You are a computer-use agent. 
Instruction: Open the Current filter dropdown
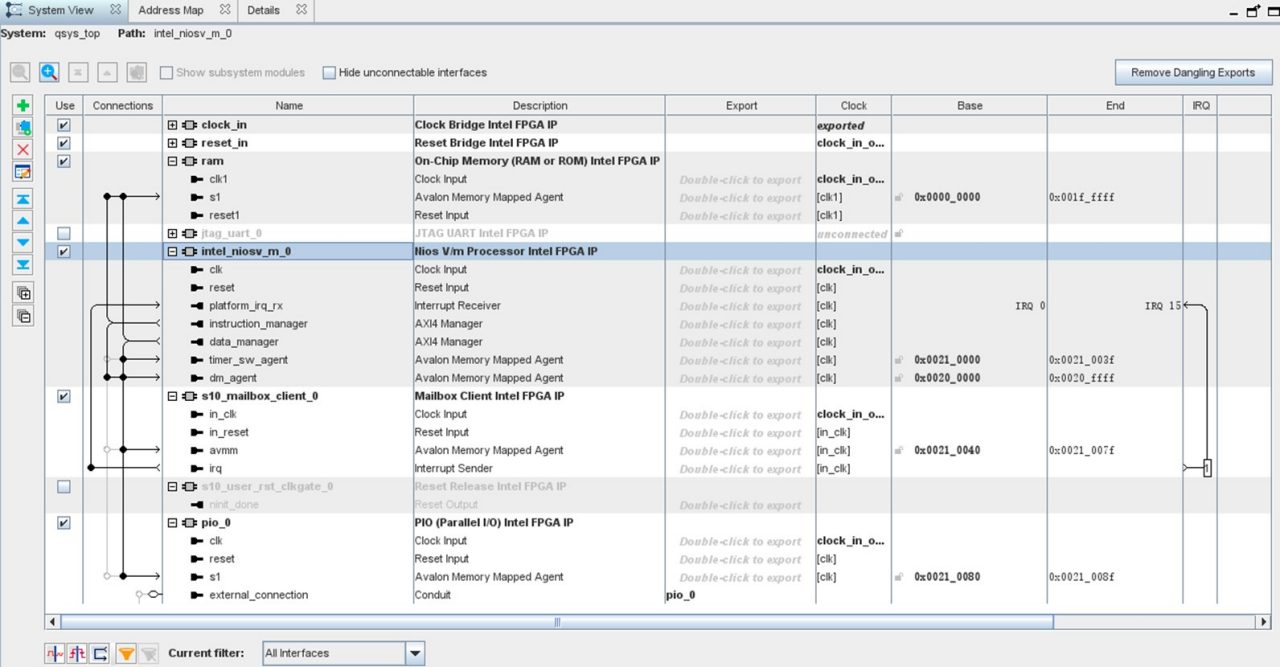coord(415,653)
